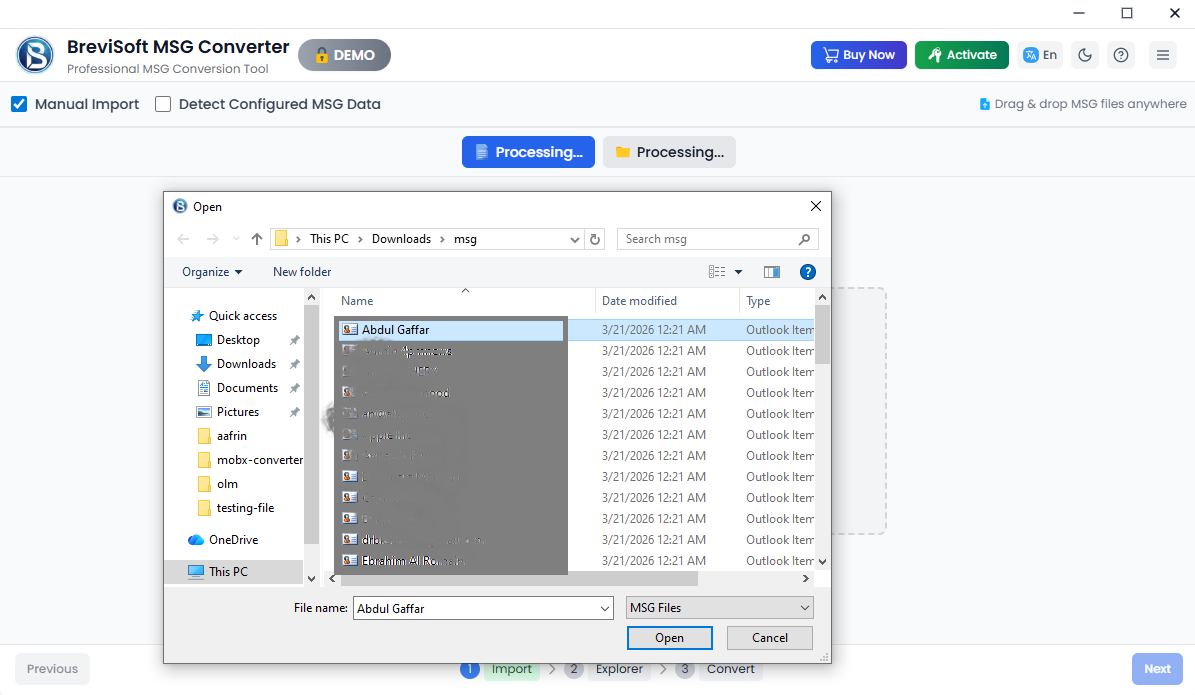Go forward in Open dialog
The height and width of the screenshot is (695, 1195).
coord(212,239)
